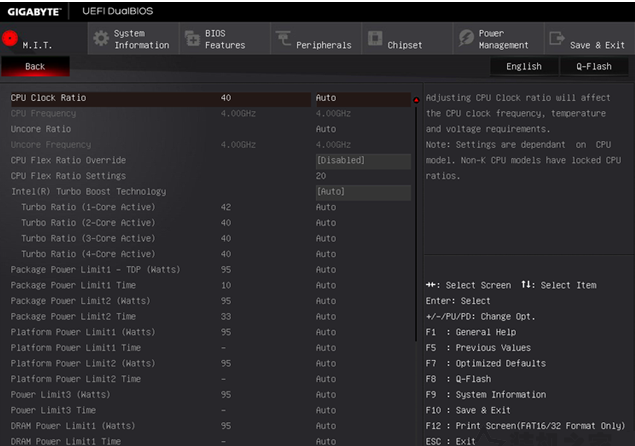
Task: Select Turbo Ratio 1-Core Active Auto value
Action: [326, 207]
